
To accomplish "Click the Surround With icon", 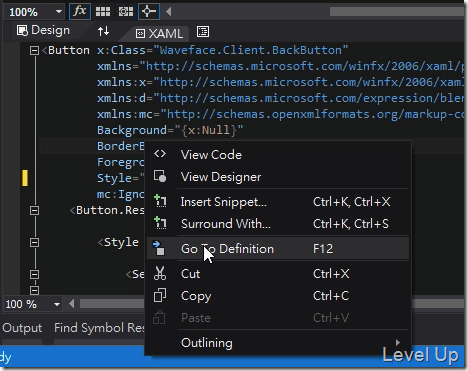I will pyautogui.click(x=160, y=223).
